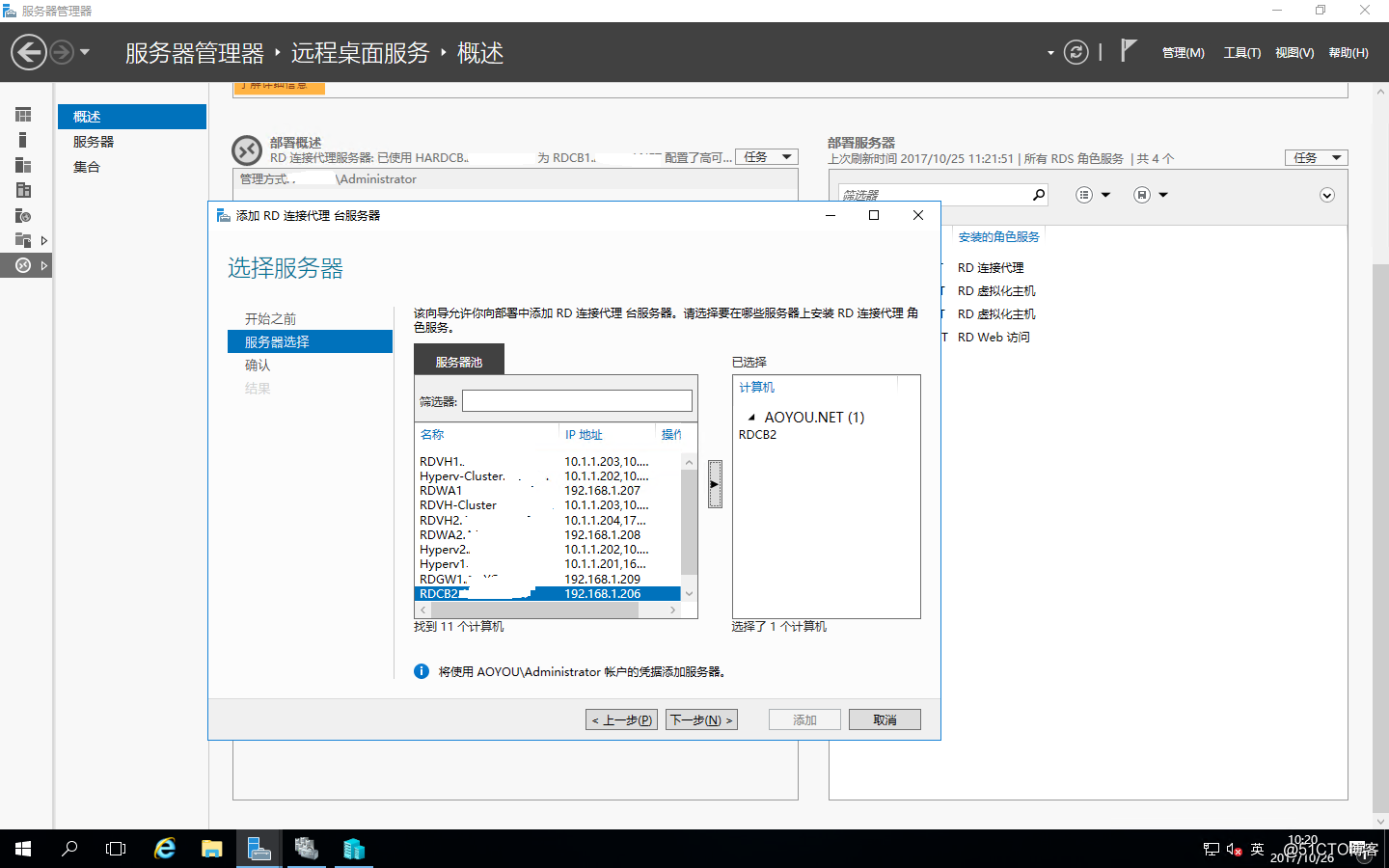Click the blue info icon beside the AOYOU\Administrator message
This screenshot has width=1389, height=868.
coord(422,671)
